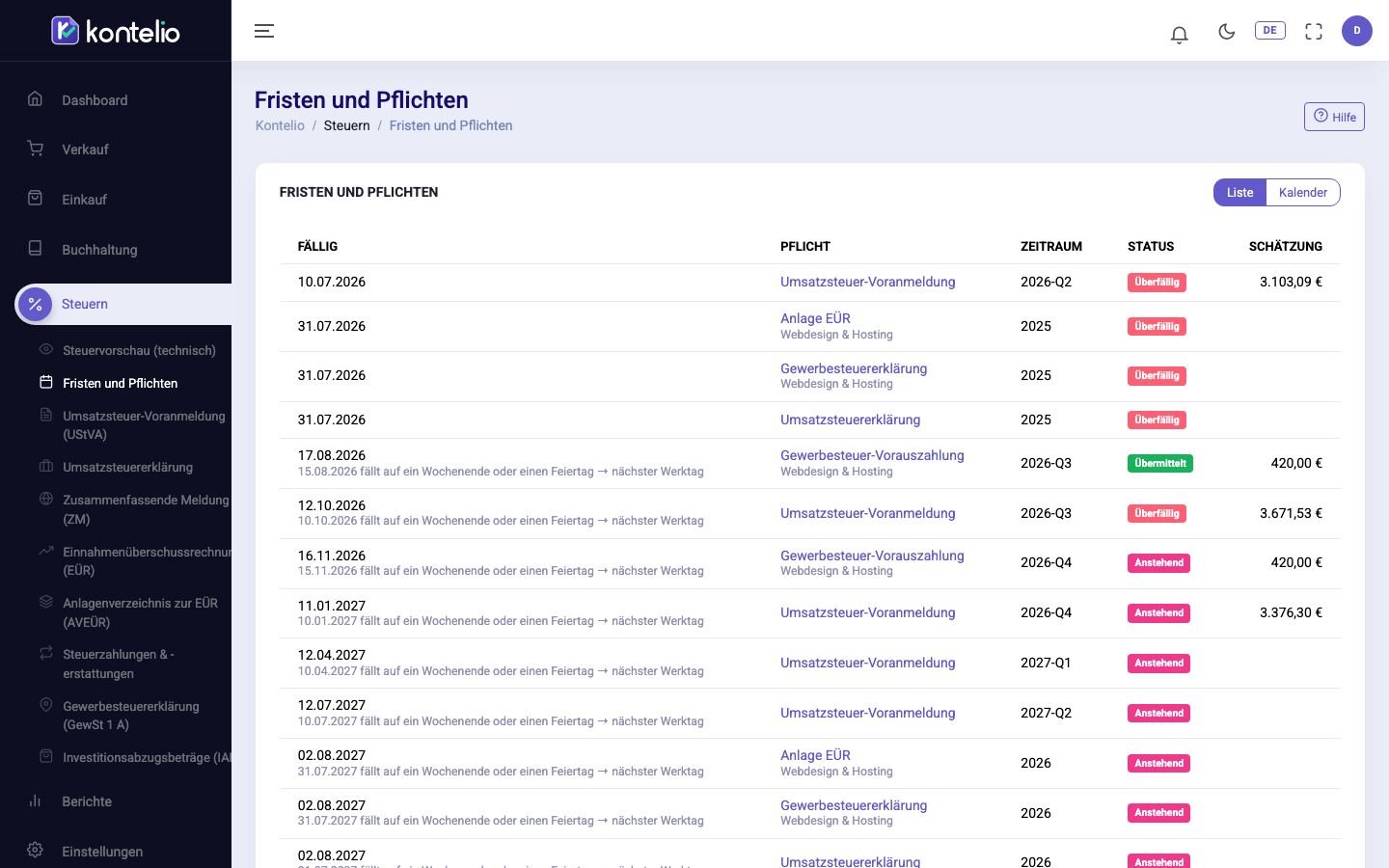Switch to the Liste view

click(1239, 192)
